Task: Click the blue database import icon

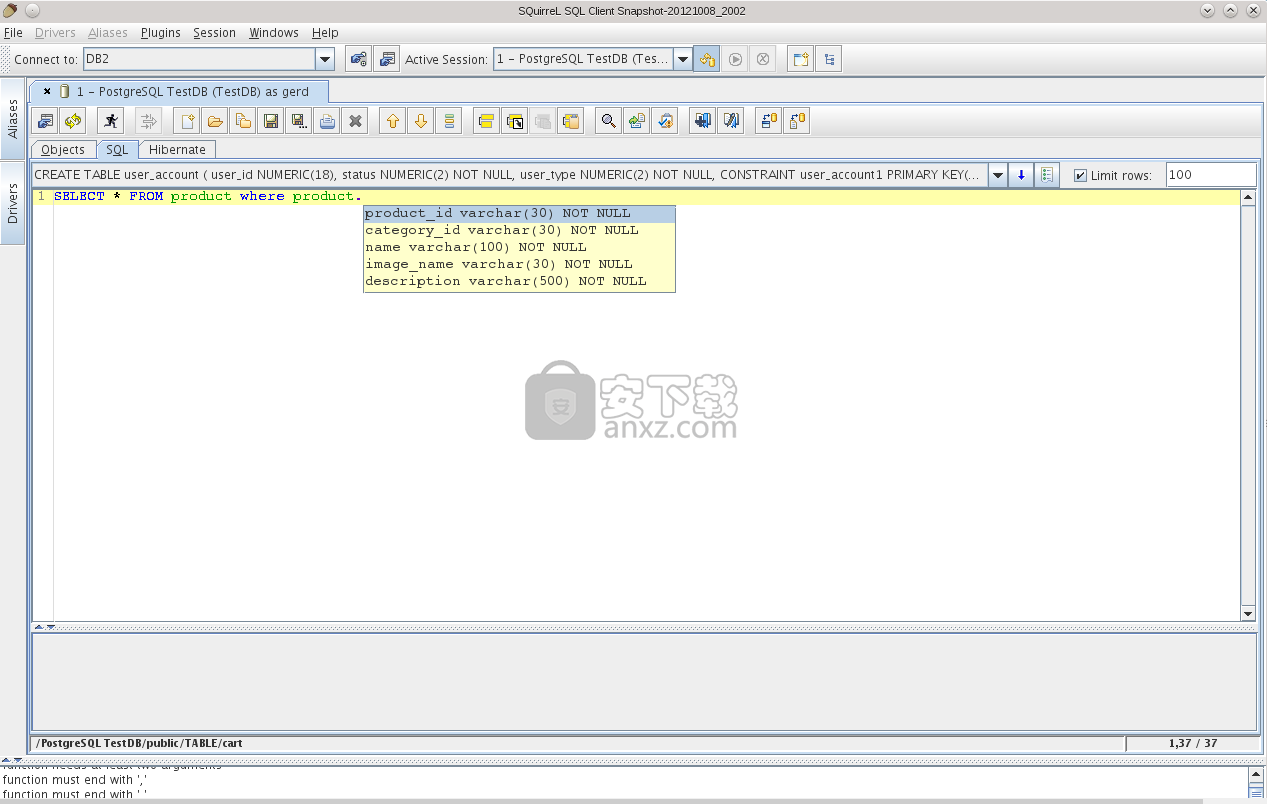Action: [x=703, y=121]
